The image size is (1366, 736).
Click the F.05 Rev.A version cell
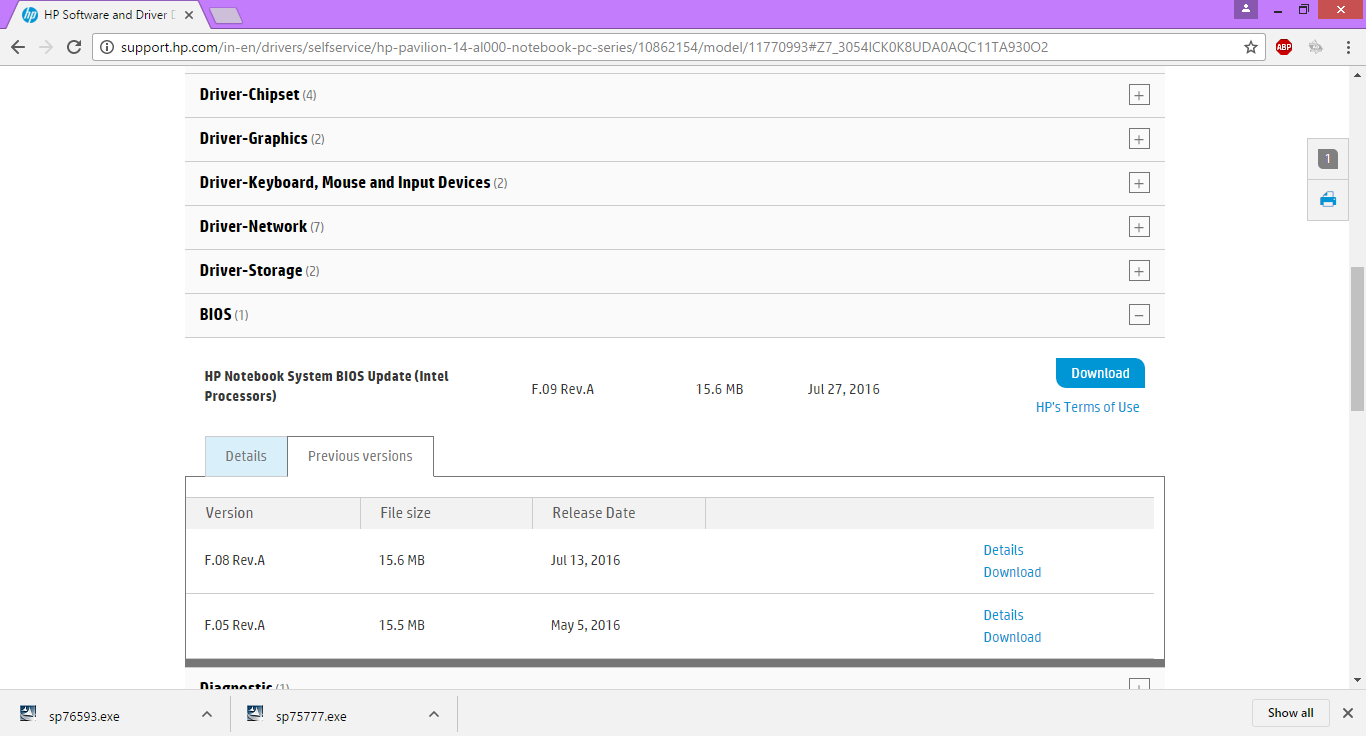pos(234,626)
